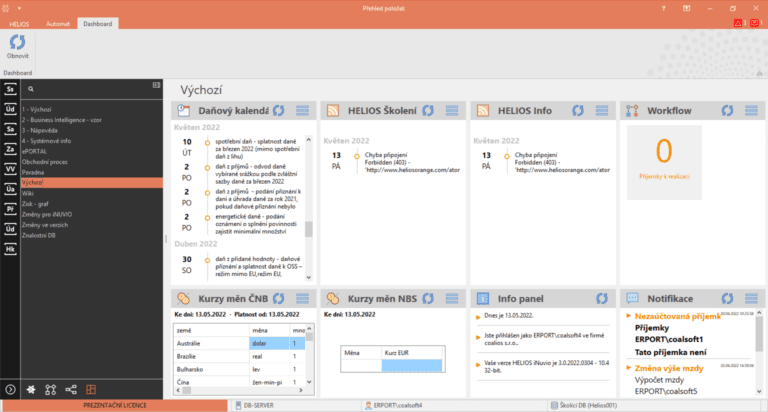Refresh the HELIOS Školení widget
Screen dimensions: 768x412
coord(428,111)
